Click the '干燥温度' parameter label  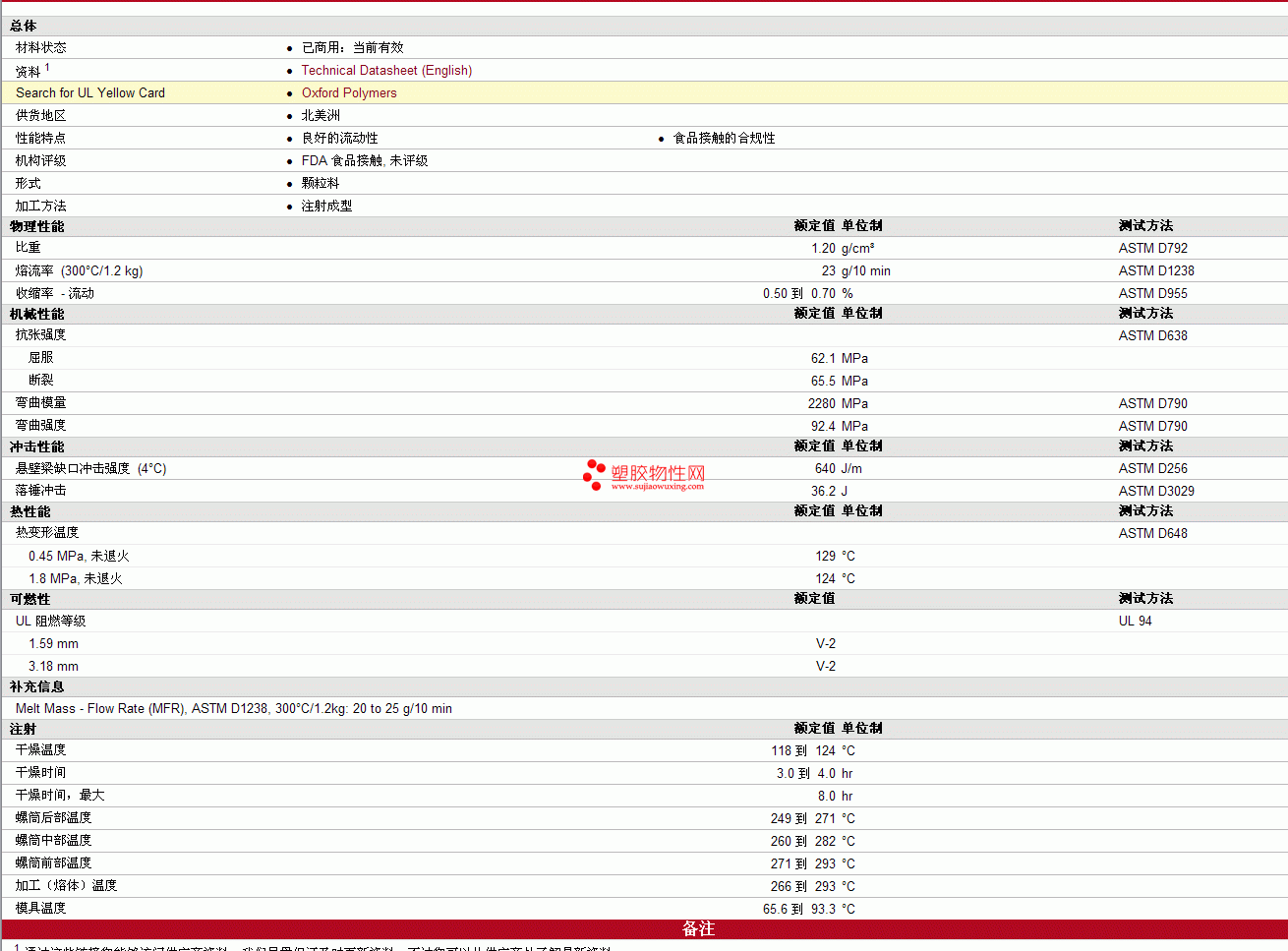(x=41, y=750)
